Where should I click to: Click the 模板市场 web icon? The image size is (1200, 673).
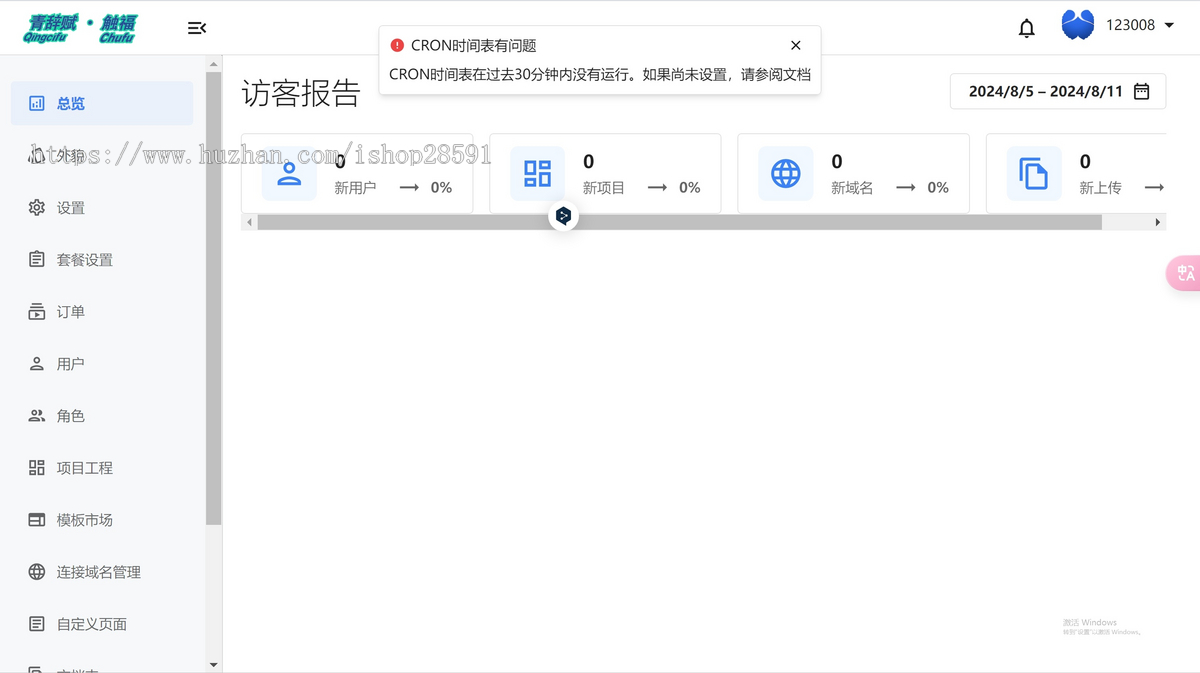click(37, 519)
